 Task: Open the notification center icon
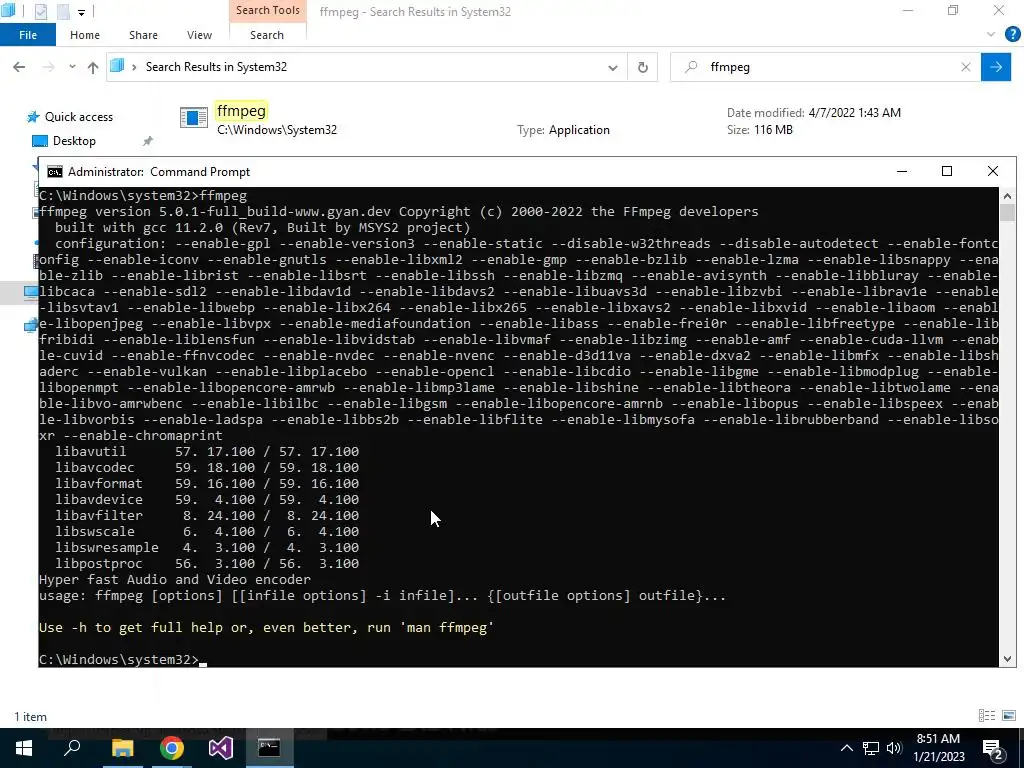993,748
